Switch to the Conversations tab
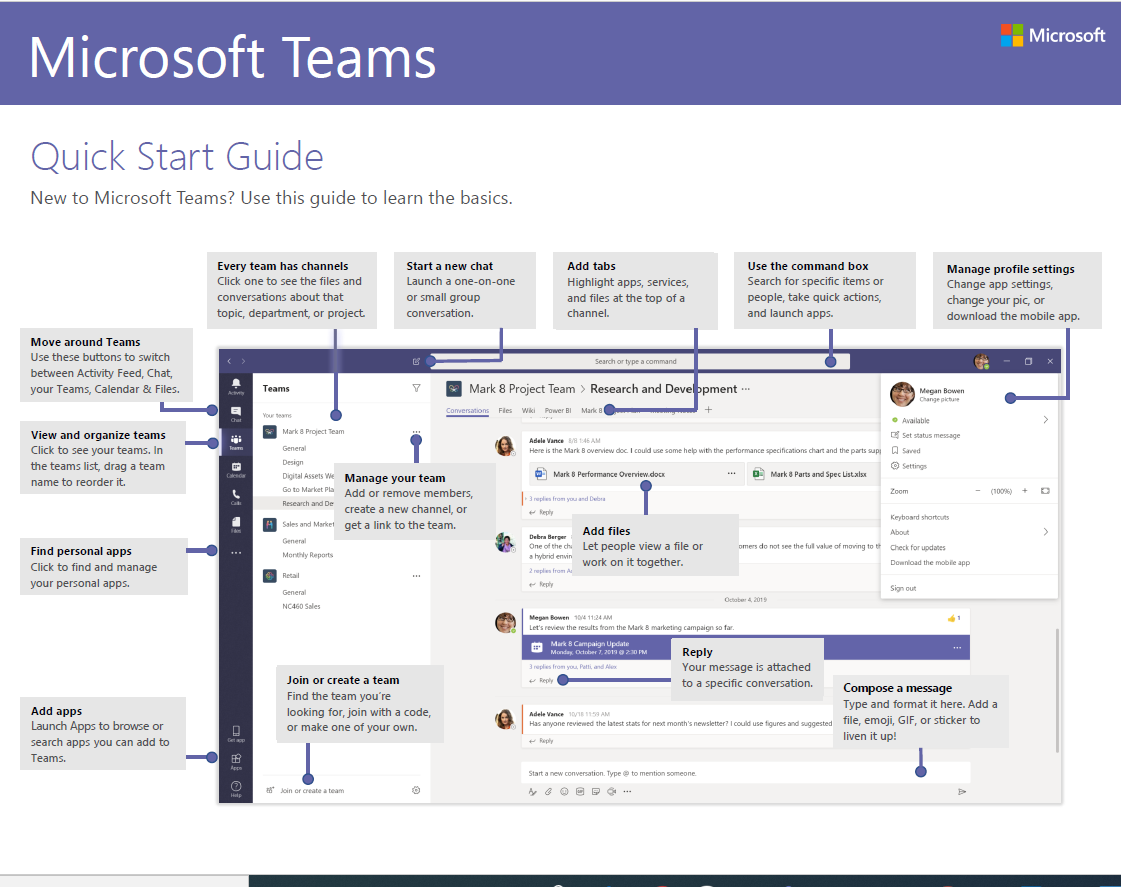1121x887 pixels. (468, 410)
